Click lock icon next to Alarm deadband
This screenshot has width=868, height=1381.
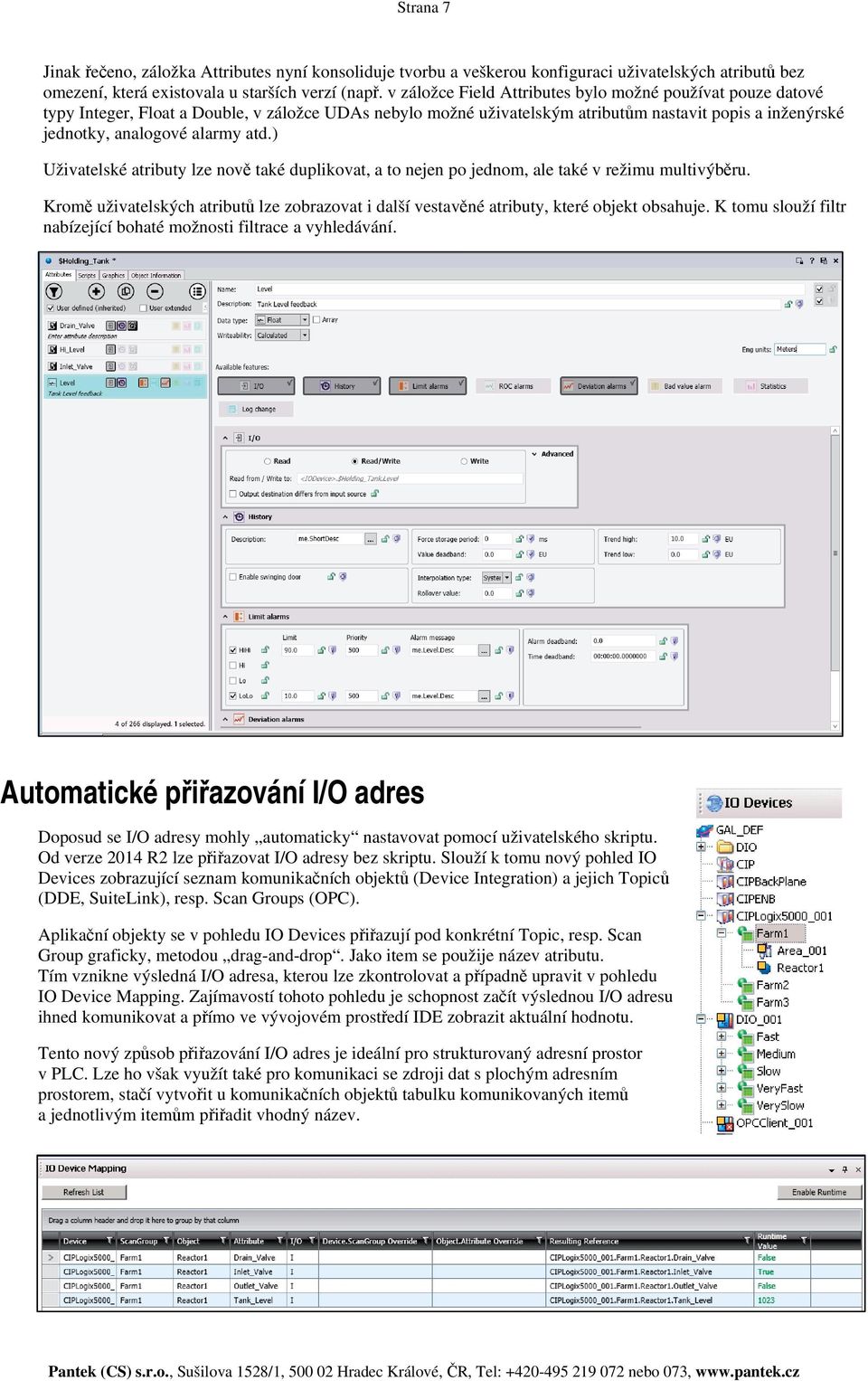coord(663,641)
